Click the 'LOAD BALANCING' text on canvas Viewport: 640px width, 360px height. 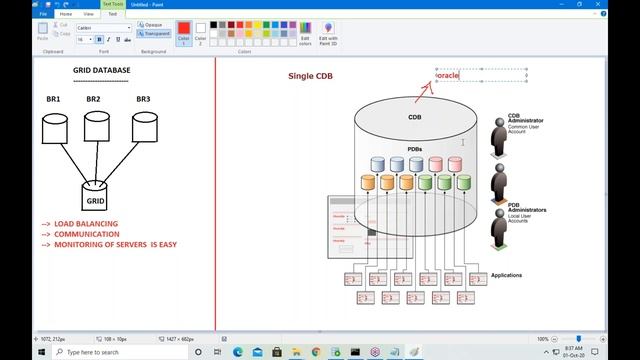[86, 224]
